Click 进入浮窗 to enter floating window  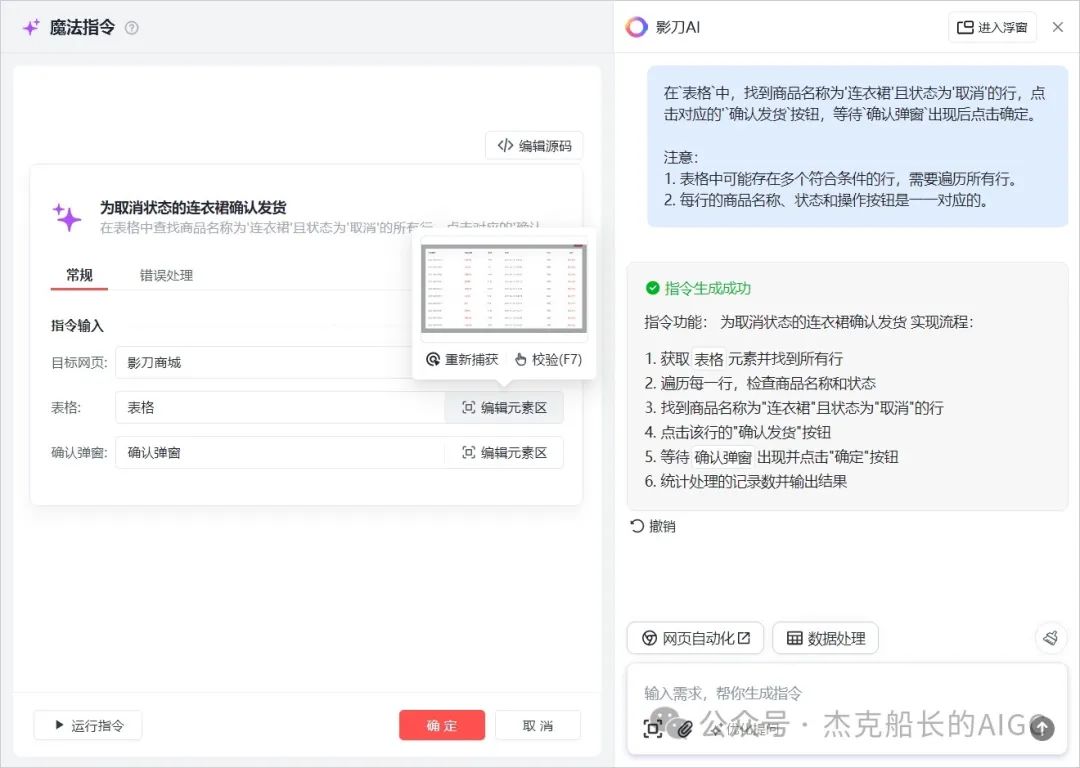coord(993,28)
